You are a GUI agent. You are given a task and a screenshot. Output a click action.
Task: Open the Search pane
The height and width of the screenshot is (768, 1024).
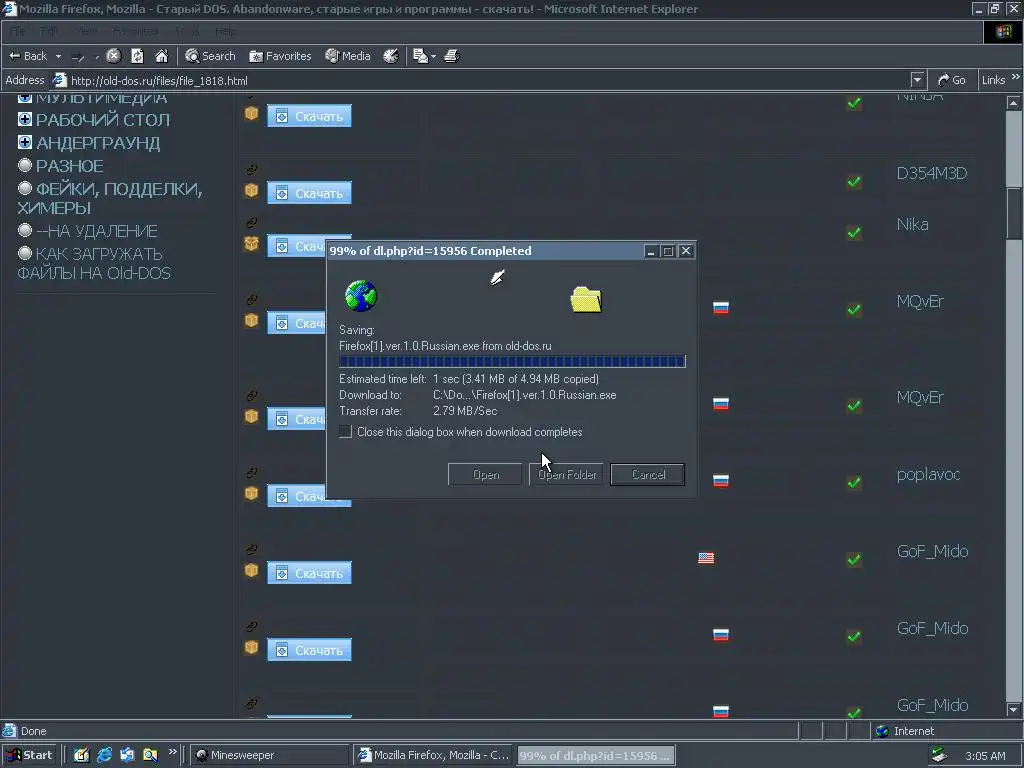click(210, 56)
